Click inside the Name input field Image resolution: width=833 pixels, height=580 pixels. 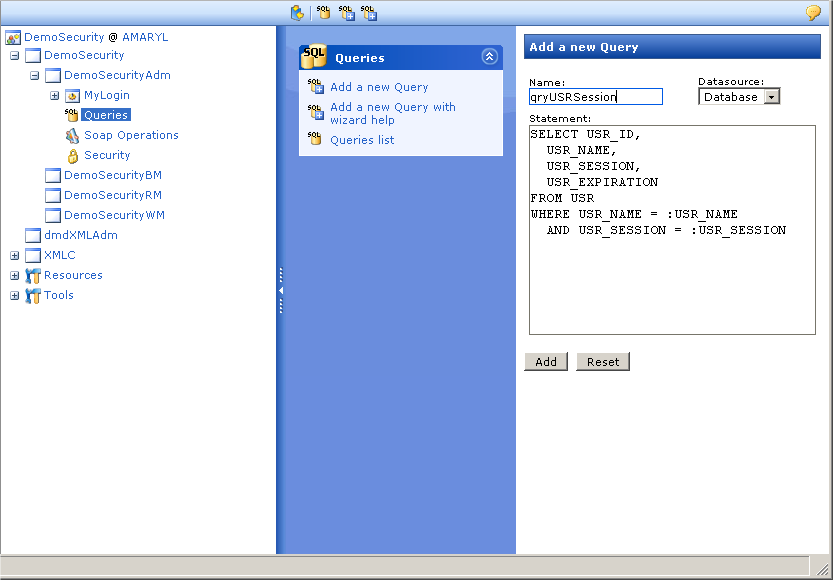[595, 97]
